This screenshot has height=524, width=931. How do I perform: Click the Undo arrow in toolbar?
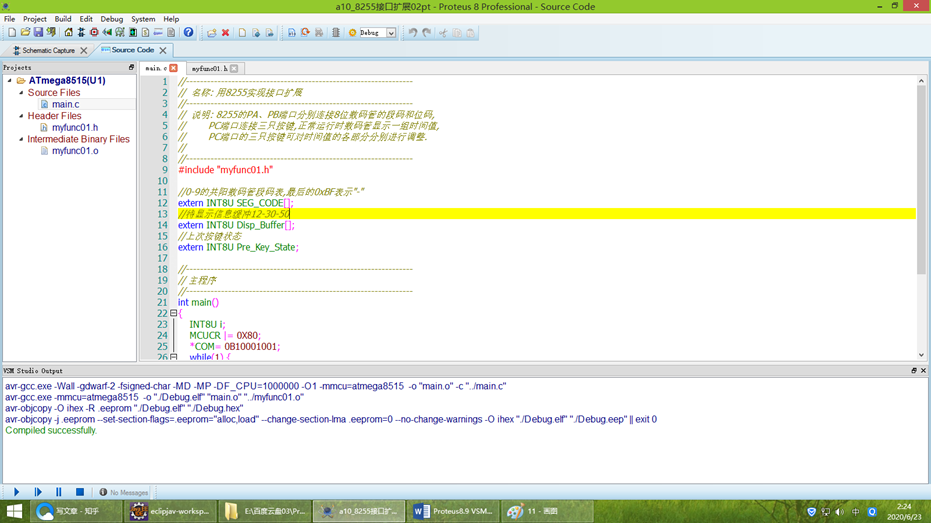pos(413,33)
